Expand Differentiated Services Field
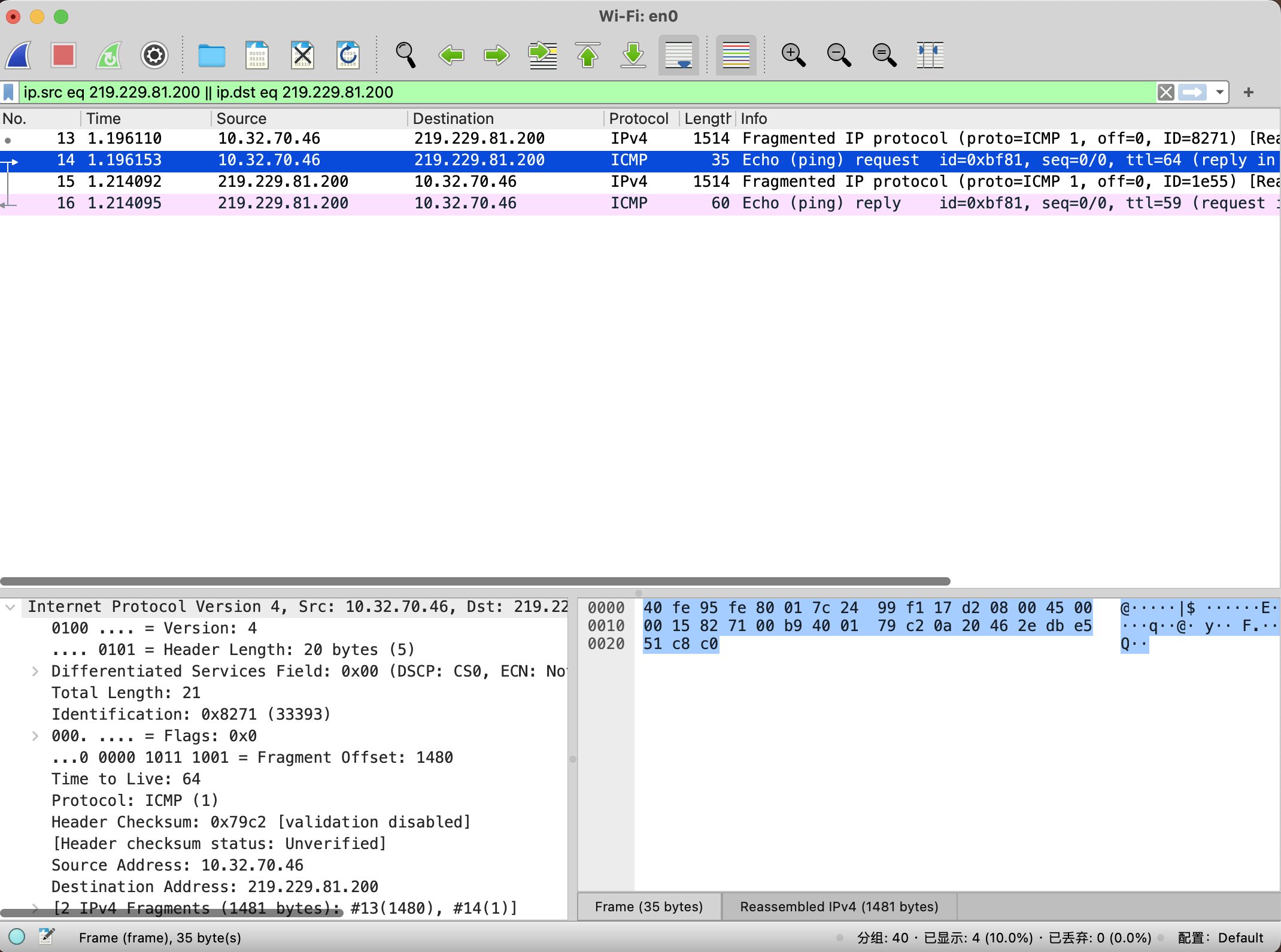 pyautogui.click(x=35, y=672)
